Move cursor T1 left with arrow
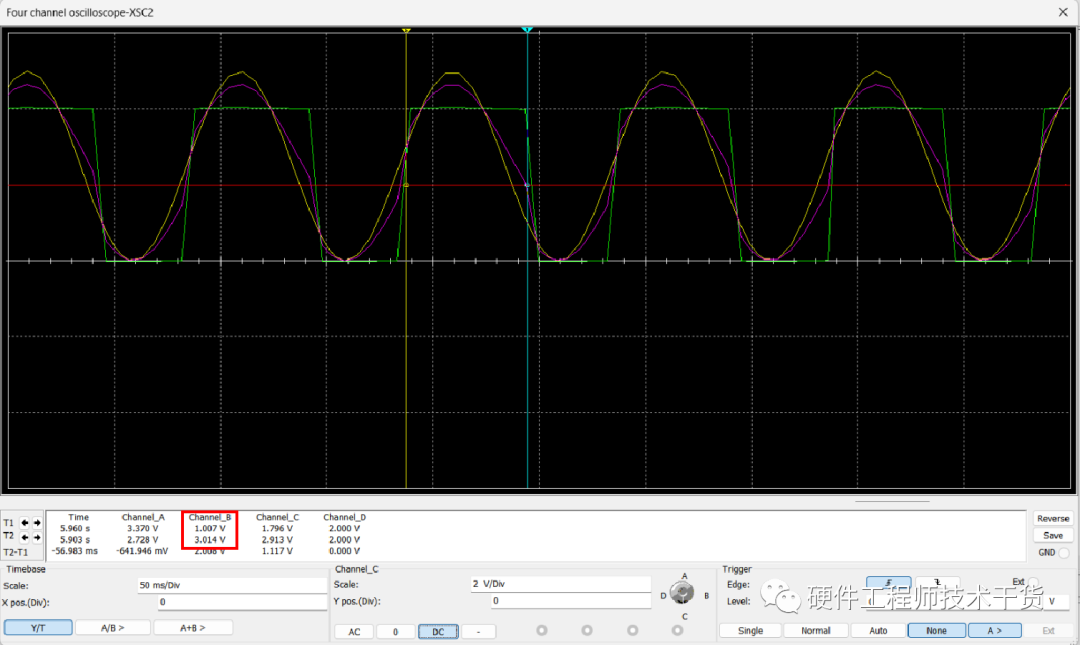 pyautogui.click(x=25, y=523)
